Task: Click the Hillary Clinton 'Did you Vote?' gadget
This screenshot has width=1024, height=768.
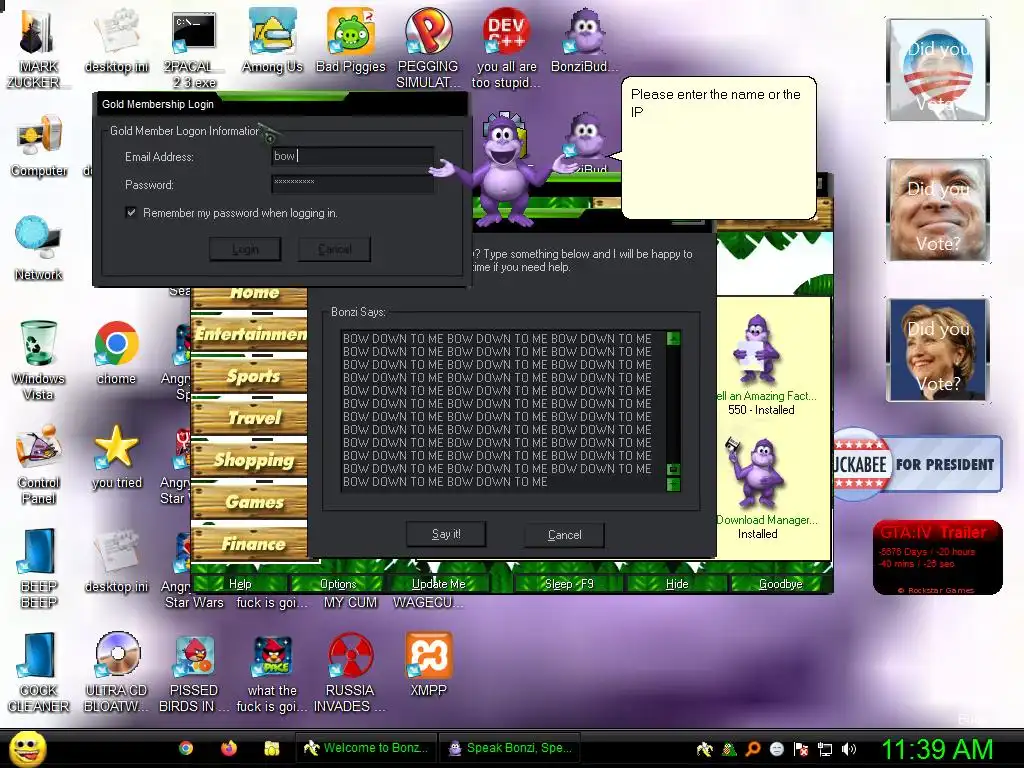Action: [937, 350]
